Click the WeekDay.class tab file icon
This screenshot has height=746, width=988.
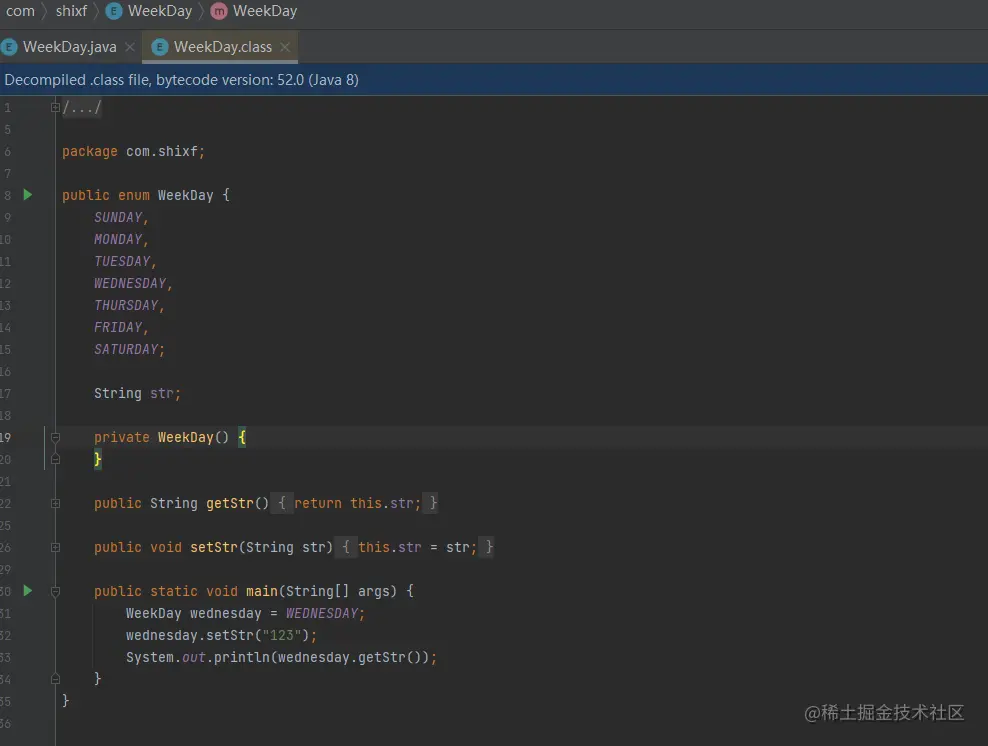click(160, 47)
